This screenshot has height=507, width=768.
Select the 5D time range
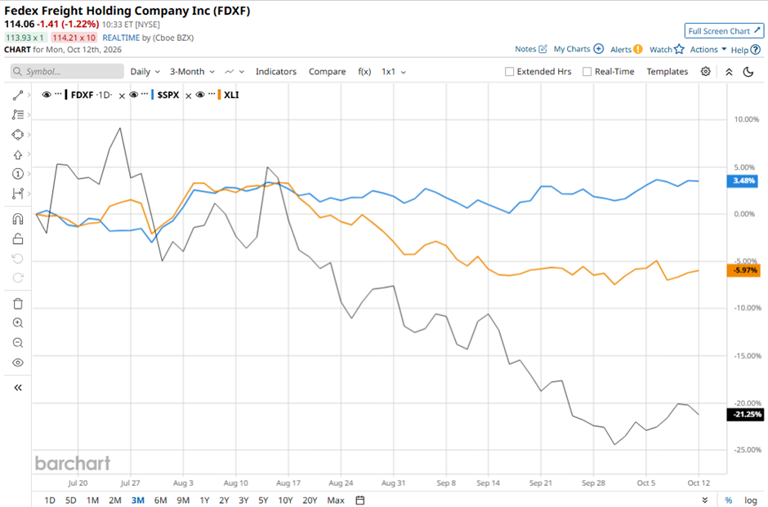[71, 500]
